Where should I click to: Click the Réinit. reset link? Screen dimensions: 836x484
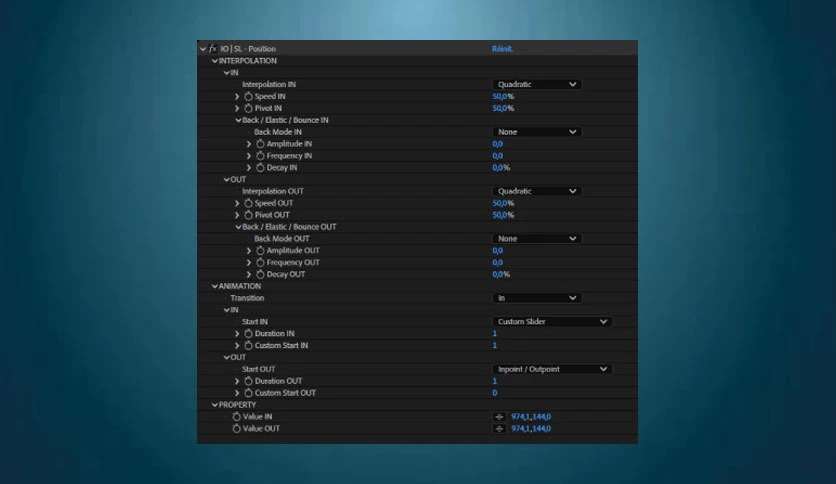pyautogui.click(x=502, y=49)
